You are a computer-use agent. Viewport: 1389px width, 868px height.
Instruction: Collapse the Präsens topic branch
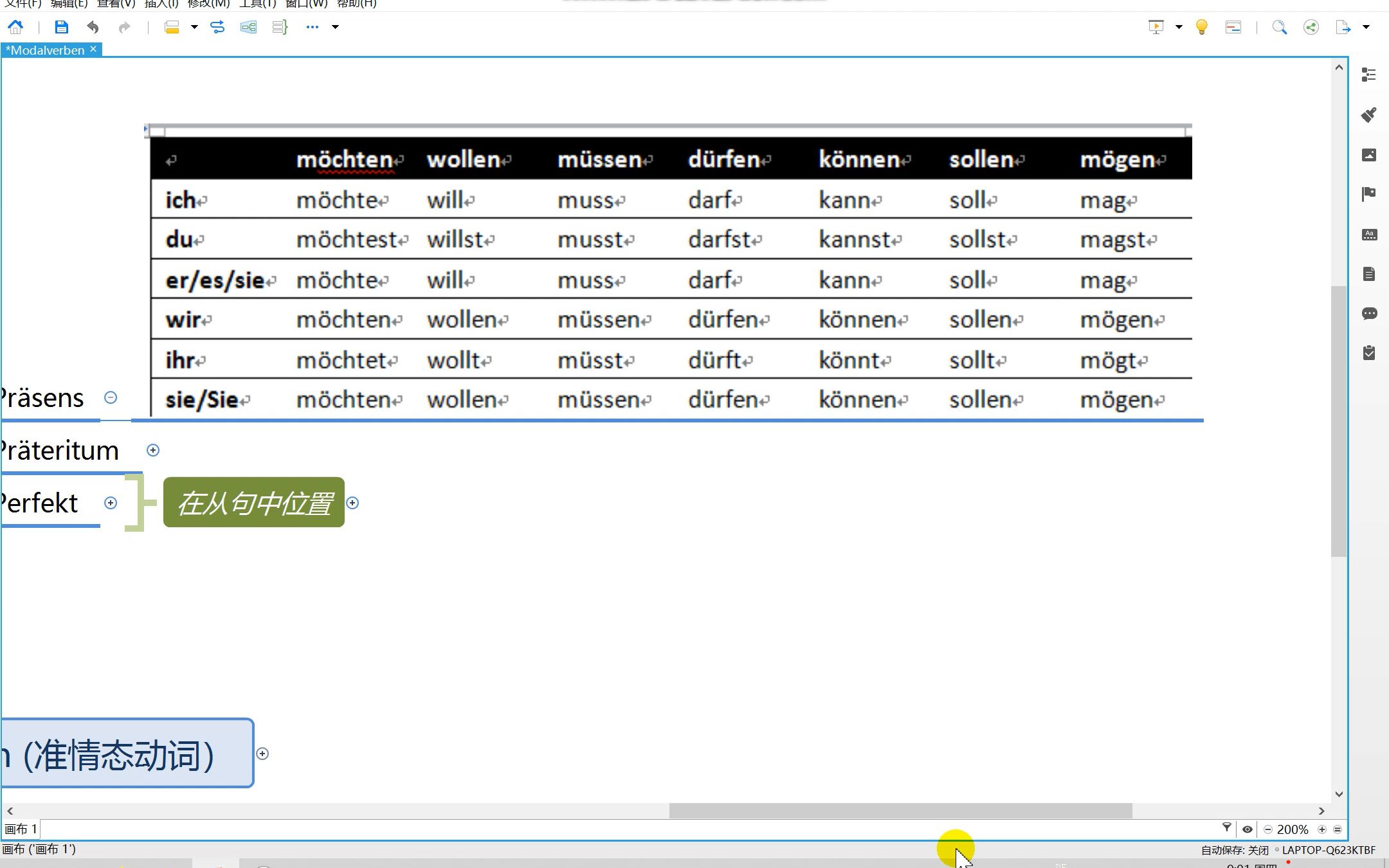click(x=111, y=397)
